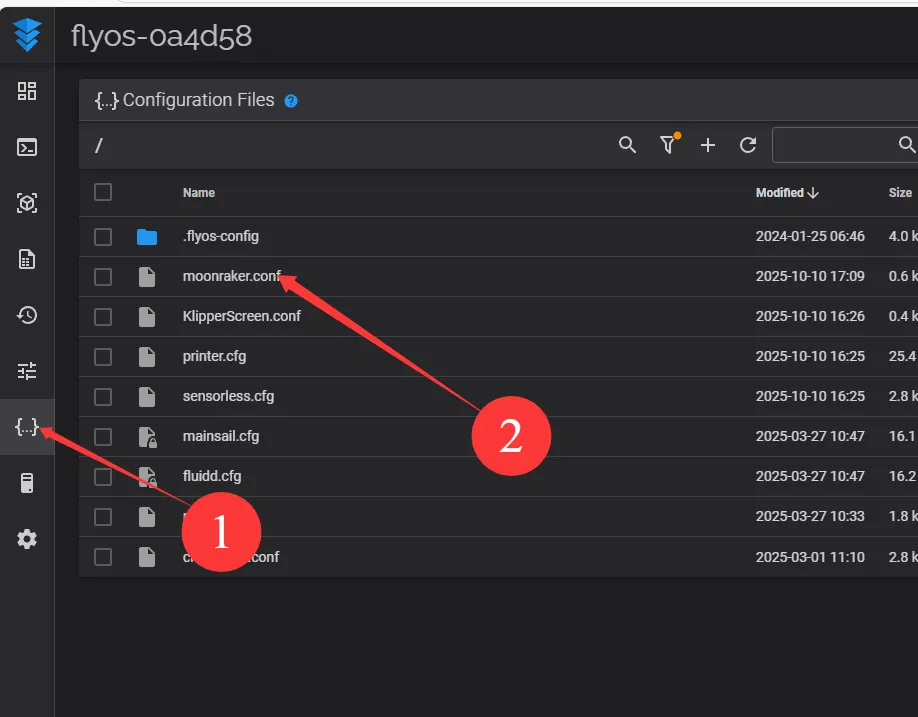Click the file filter funnel icon
918x717 pixels.
(x=668, y=145)
